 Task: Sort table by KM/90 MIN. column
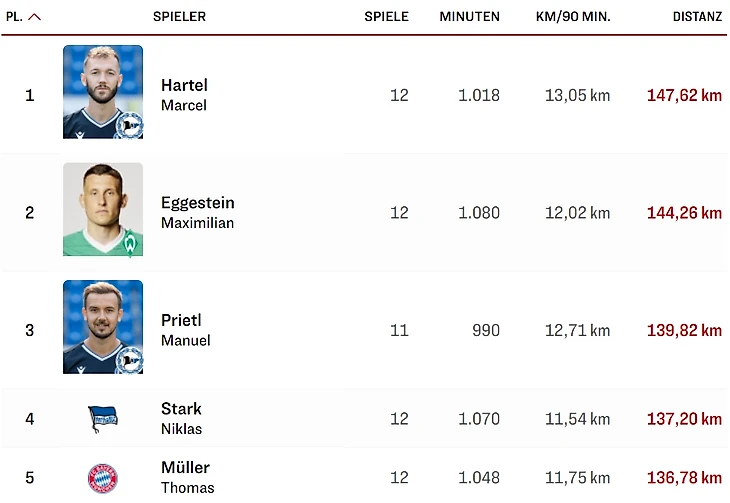coord(573,17)
